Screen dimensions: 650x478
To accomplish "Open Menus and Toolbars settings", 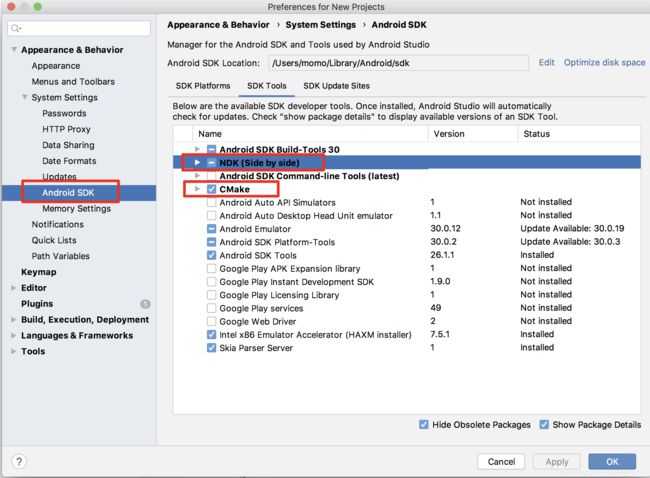I will (73, 82).
